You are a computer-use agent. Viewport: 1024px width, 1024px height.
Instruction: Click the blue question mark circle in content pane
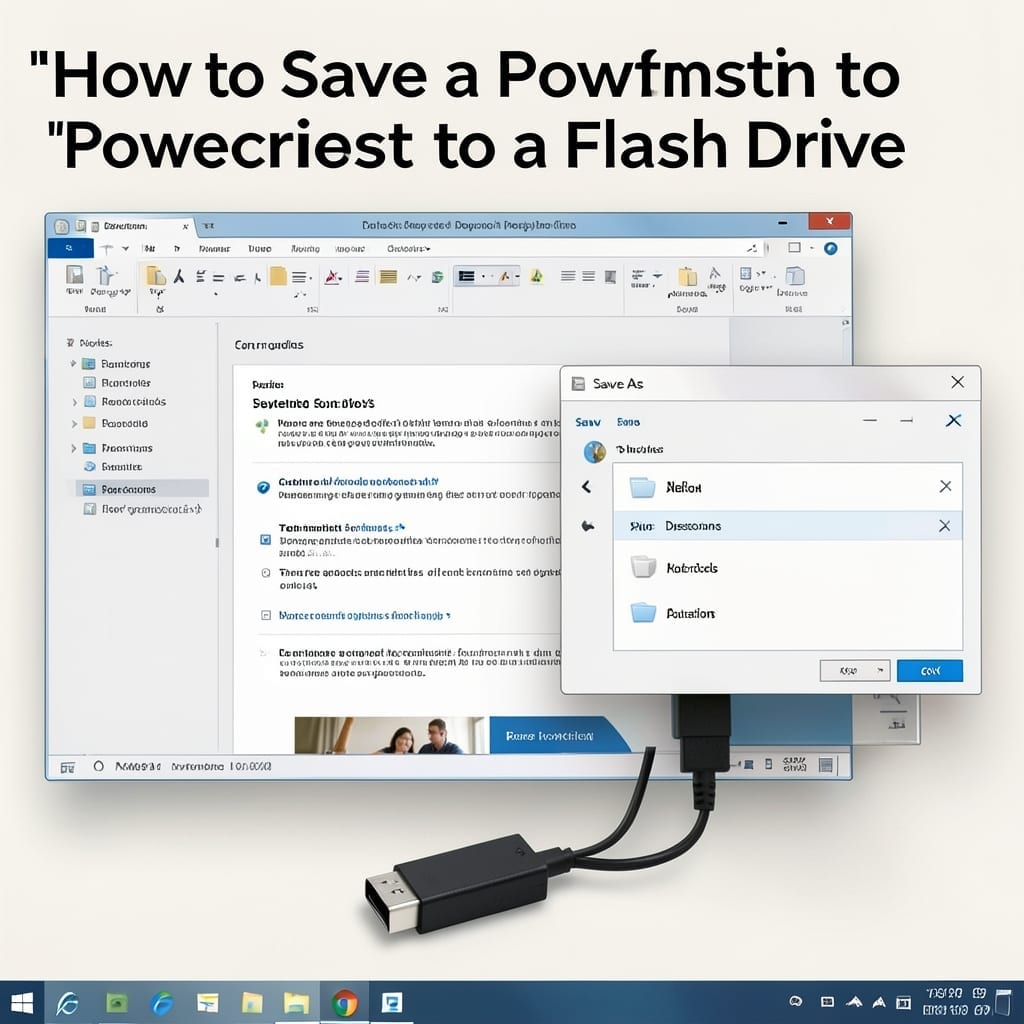click(x=263, y=487)
